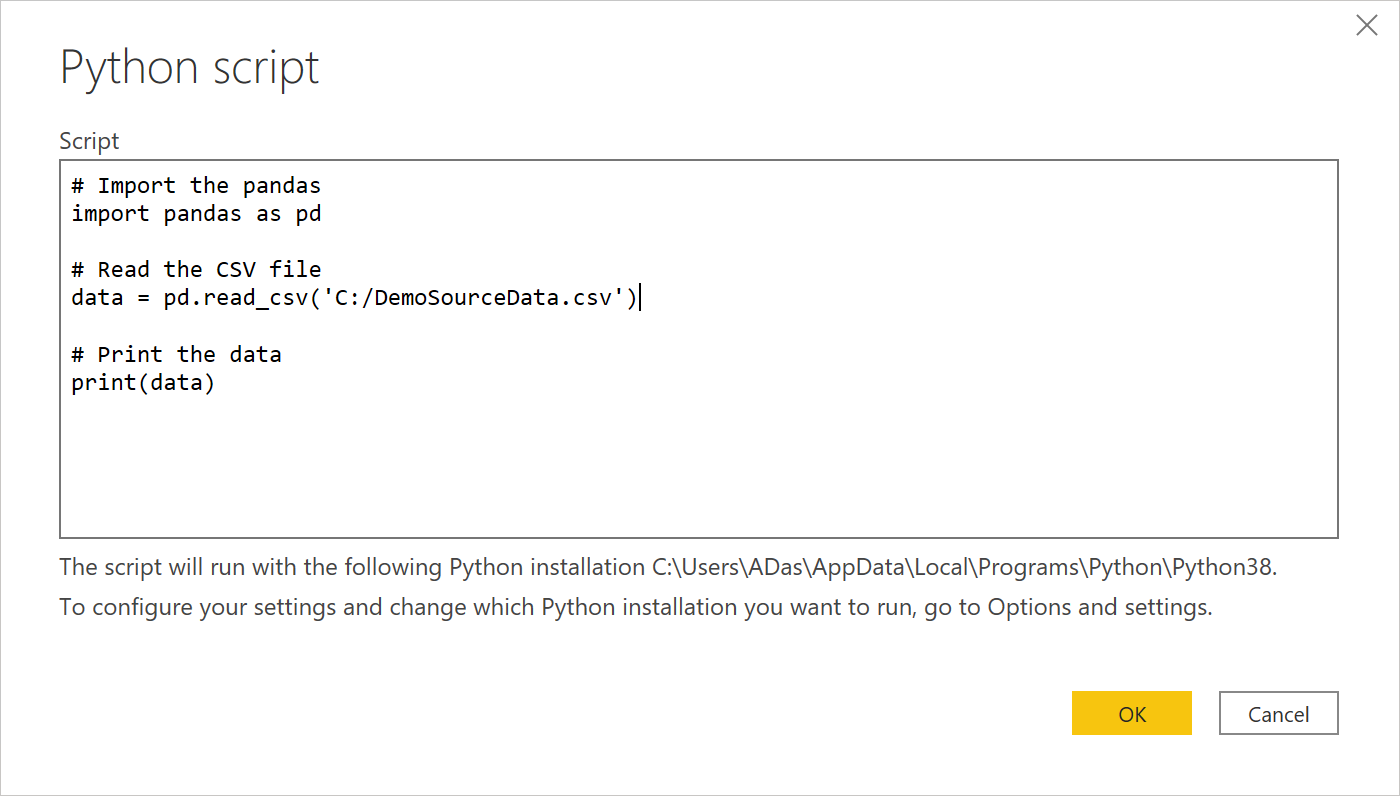Click the '# Read the CSV file' comment

click(196, 270)
